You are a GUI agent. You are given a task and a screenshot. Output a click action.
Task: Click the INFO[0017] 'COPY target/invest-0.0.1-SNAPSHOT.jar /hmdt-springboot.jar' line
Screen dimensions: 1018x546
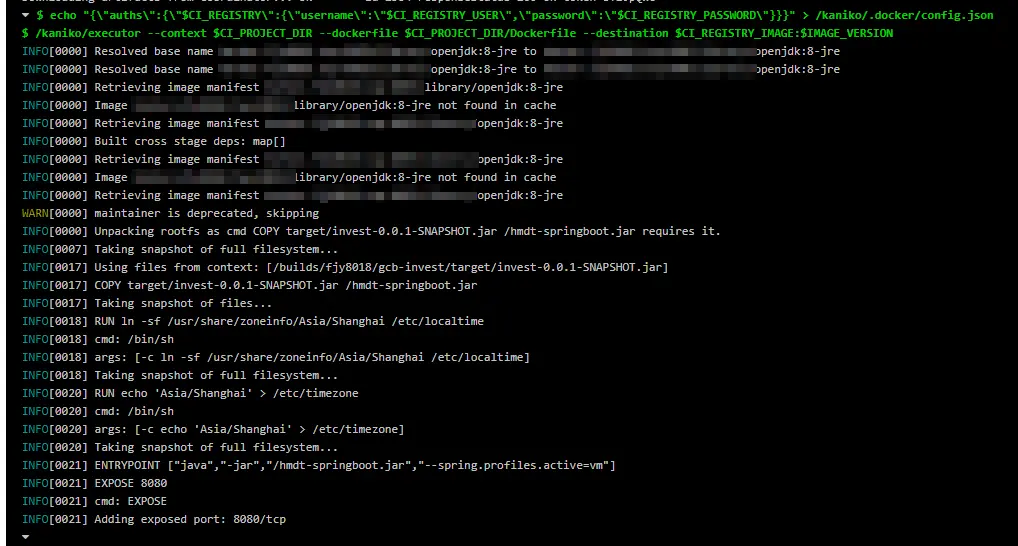249,285
